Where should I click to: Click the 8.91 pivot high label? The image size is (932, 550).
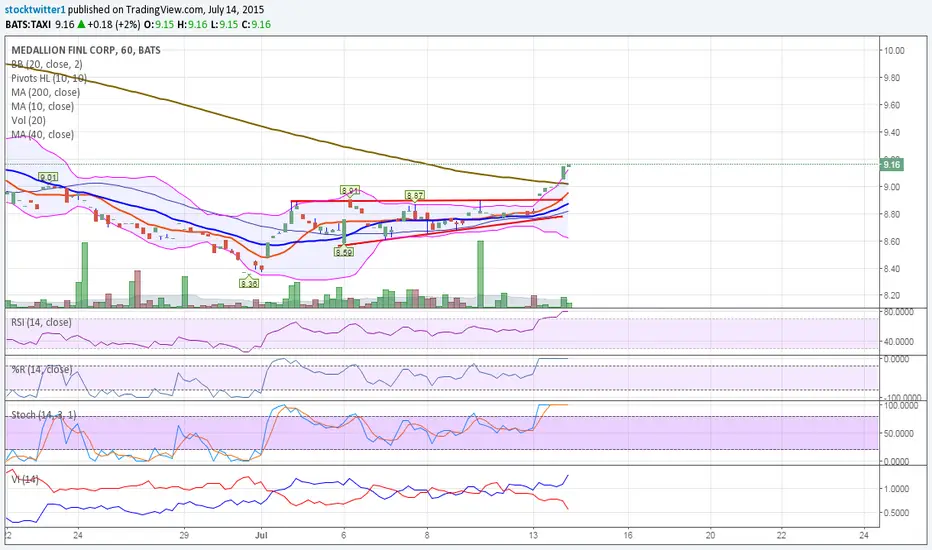(x=350, y=190)
